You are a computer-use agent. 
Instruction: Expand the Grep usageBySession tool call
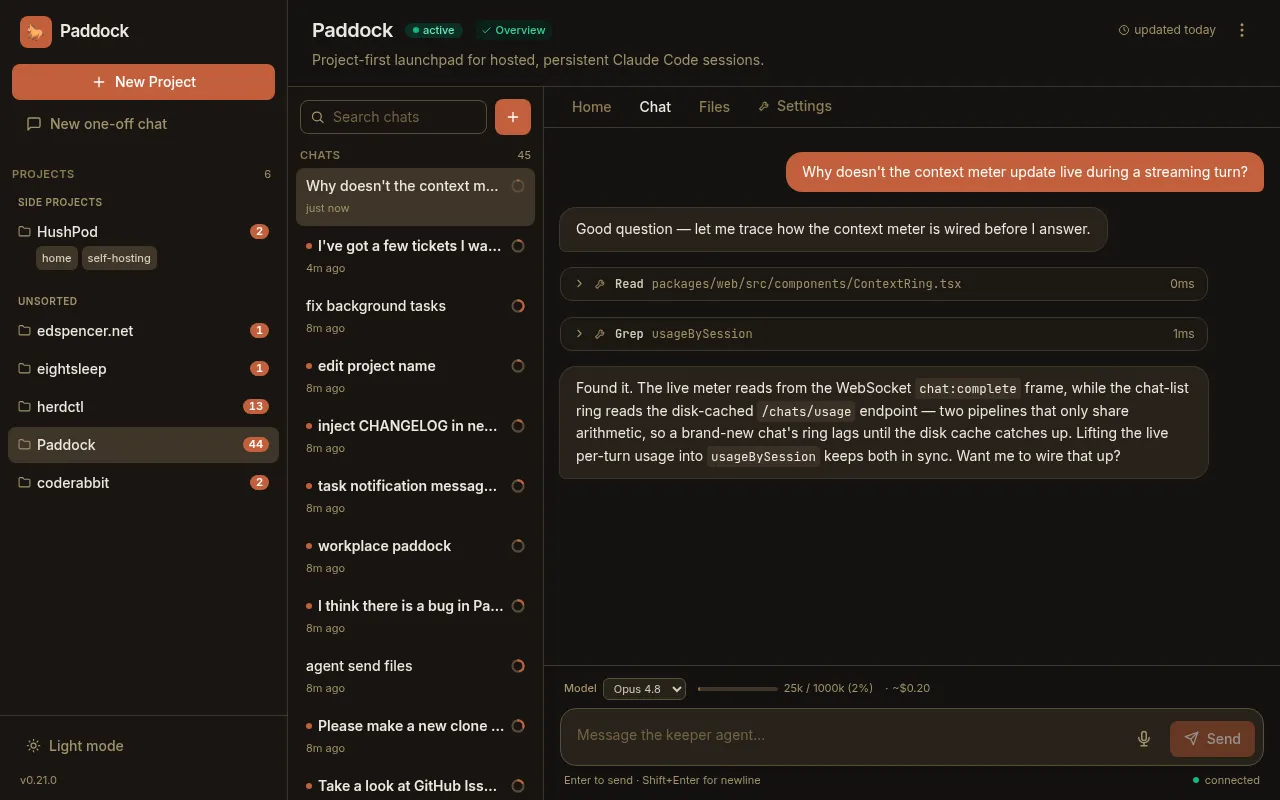[884, 334]
